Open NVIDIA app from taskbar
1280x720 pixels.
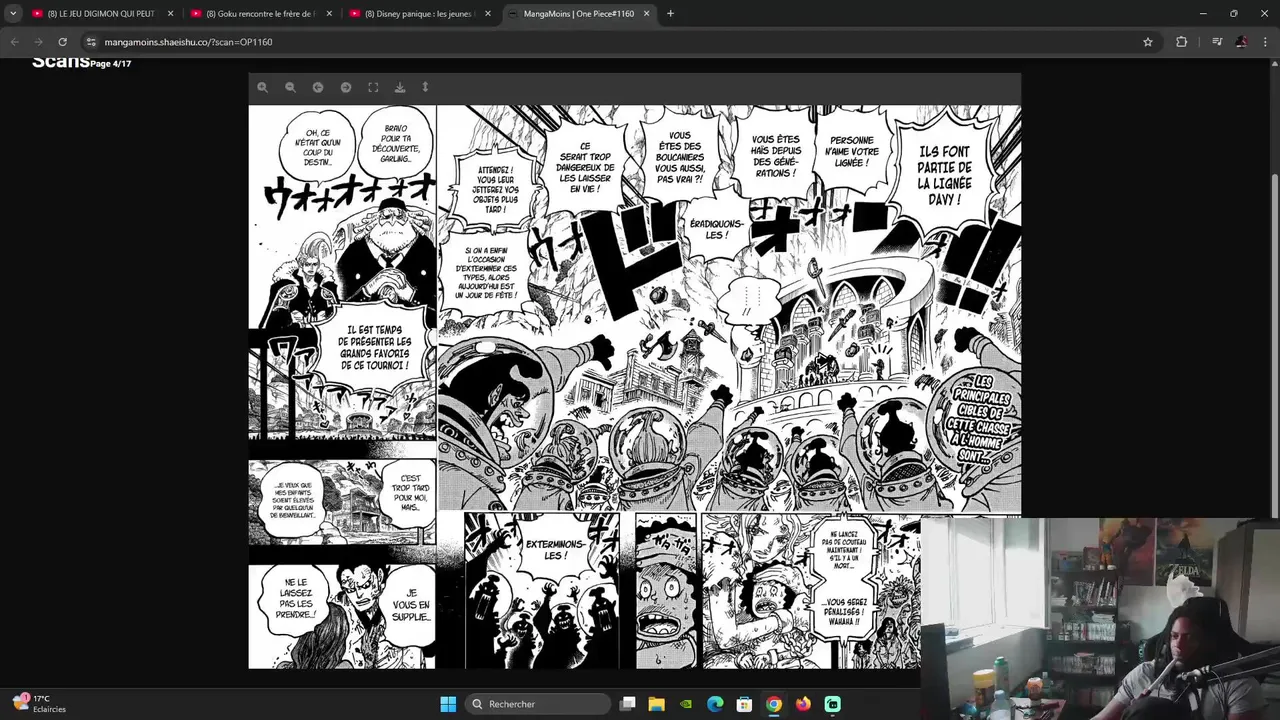click(686, 704)
